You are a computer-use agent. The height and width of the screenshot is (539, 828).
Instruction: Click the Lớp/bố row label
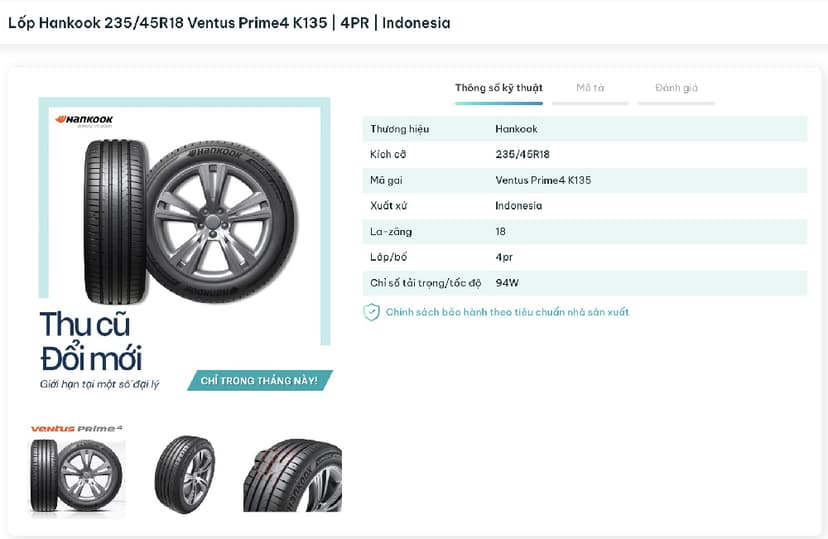[x=389, y=257]
